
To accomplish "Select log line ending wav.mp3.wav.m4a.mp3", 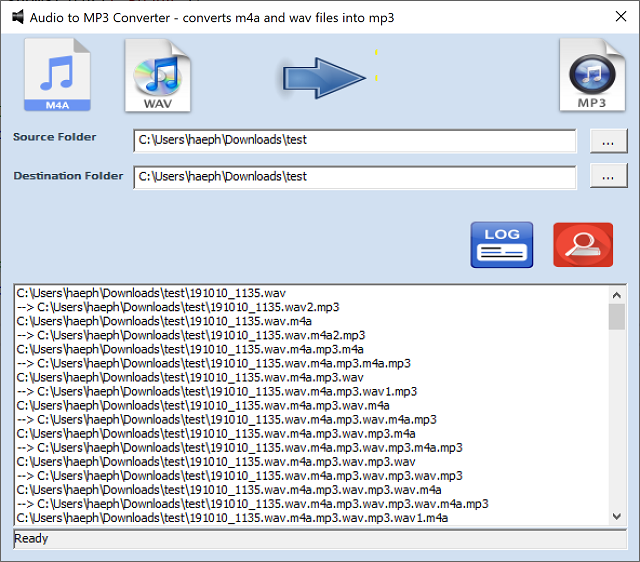I will [253, 504].
